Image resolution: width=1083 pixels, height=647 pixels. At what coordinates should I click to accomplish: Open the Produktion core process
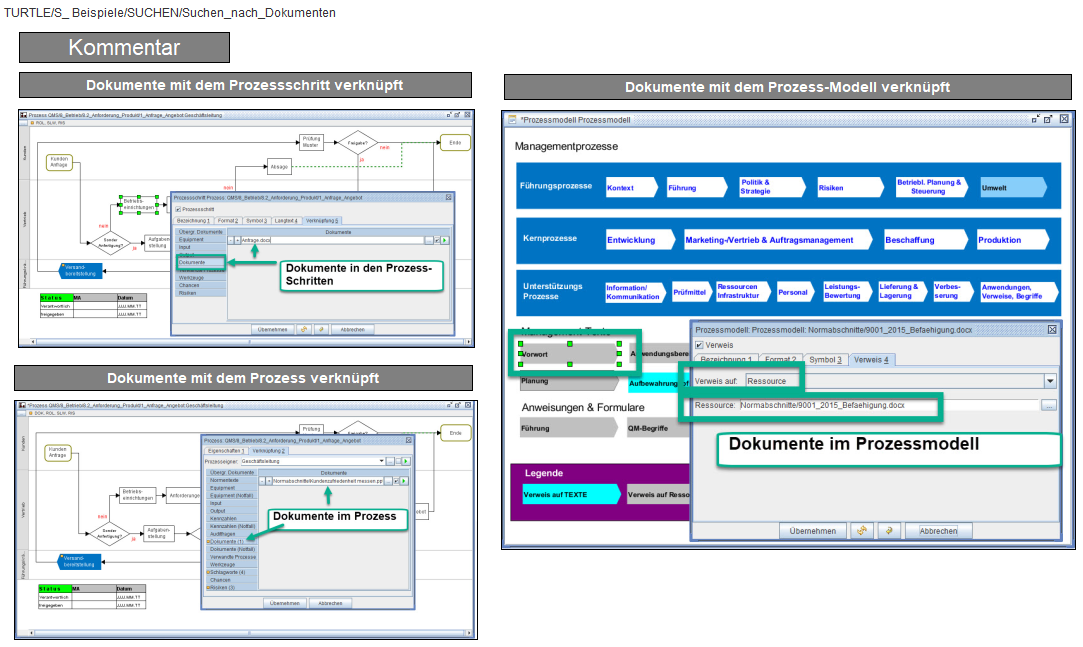pyautogui.click(x=1013, y=240)
